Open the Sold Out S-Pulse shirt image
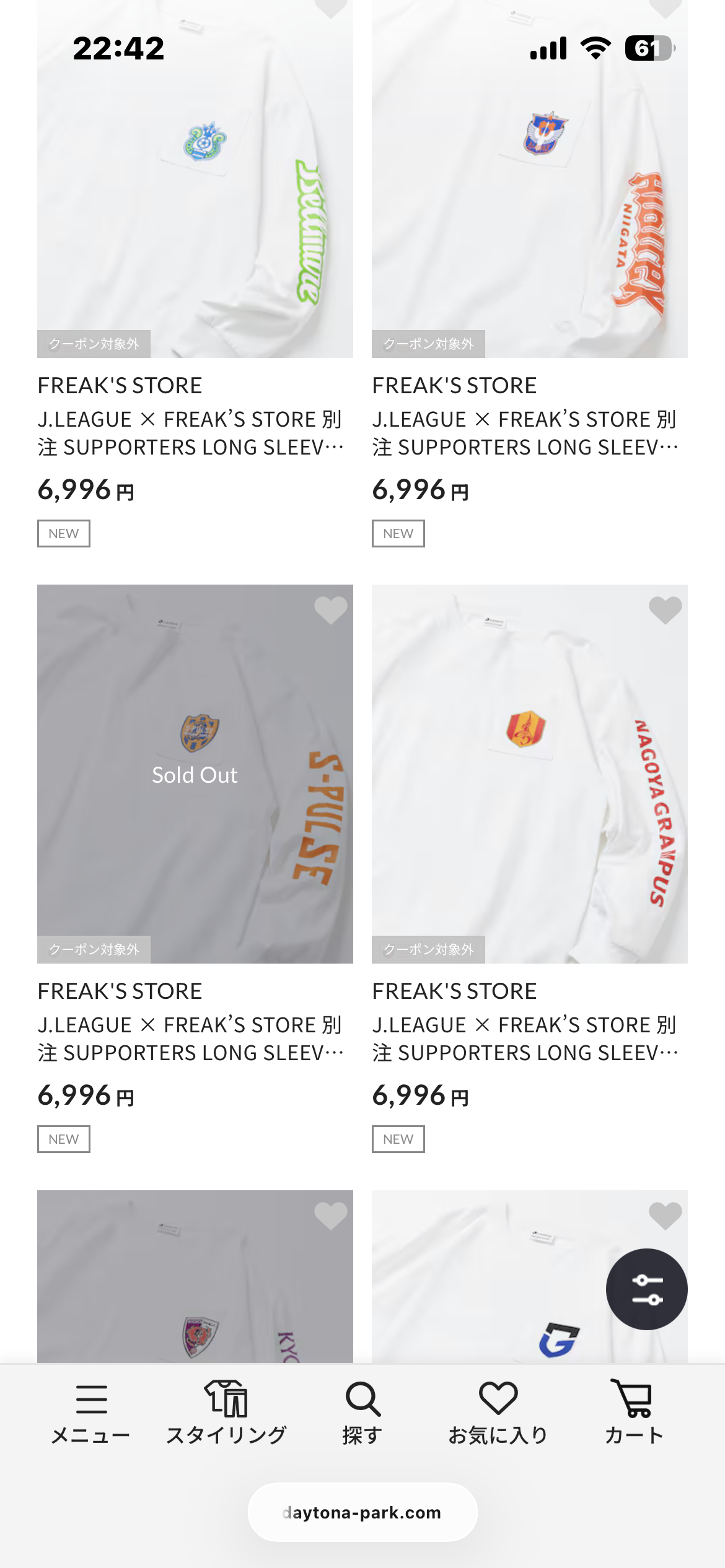725x1568 pixels. pyautogui.click(x=195, y=774)
